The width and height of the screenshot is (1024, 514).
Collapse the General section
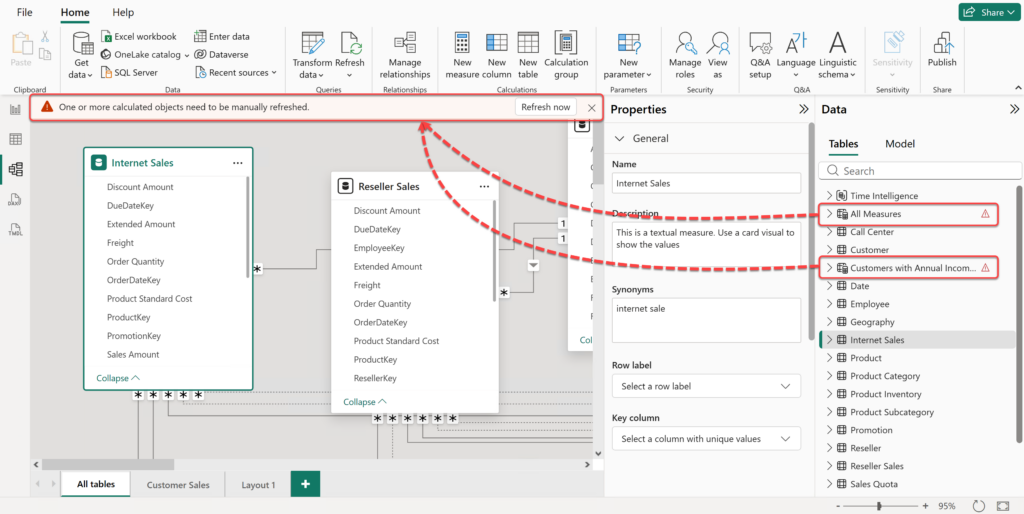[619, 138]
